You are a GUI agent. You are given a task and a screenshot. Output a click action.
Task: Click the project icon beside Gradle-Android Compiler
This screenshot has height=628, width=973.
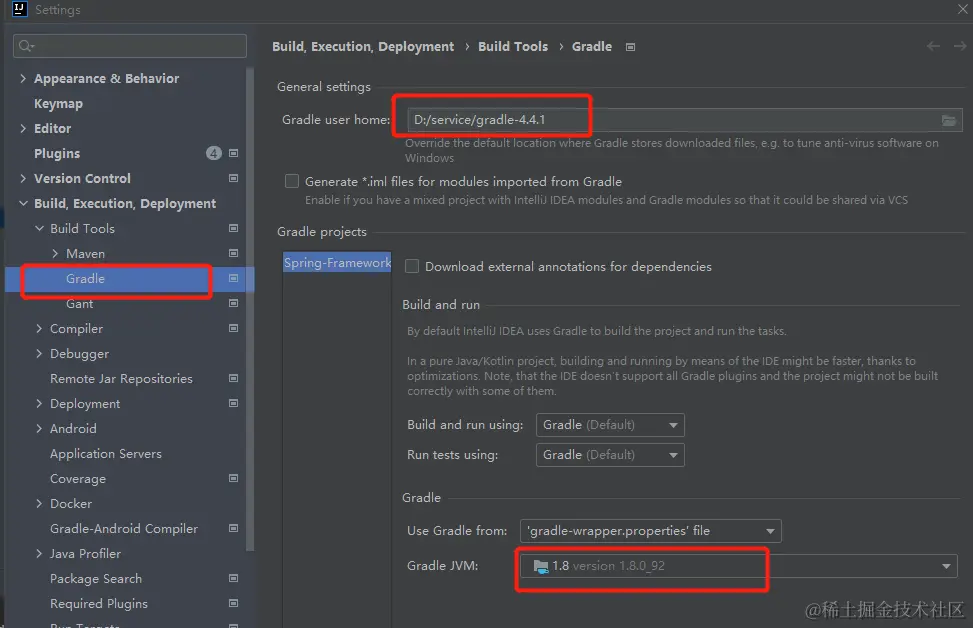[x=233, y=528]
